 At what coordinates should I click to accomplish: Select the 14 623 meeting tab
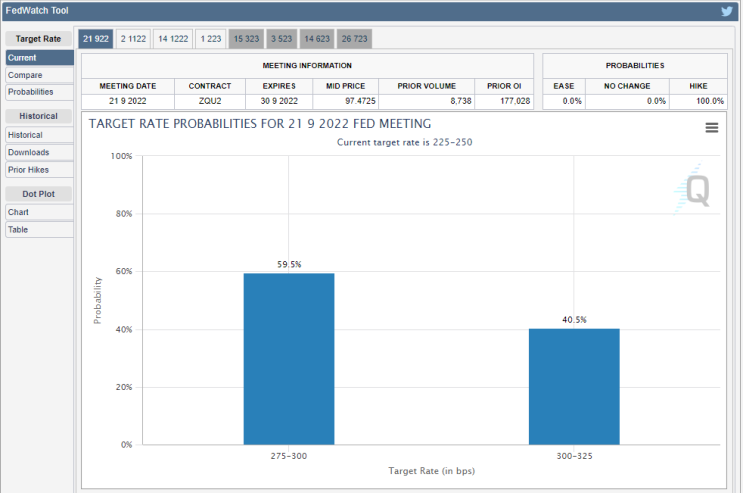[317, 39]
